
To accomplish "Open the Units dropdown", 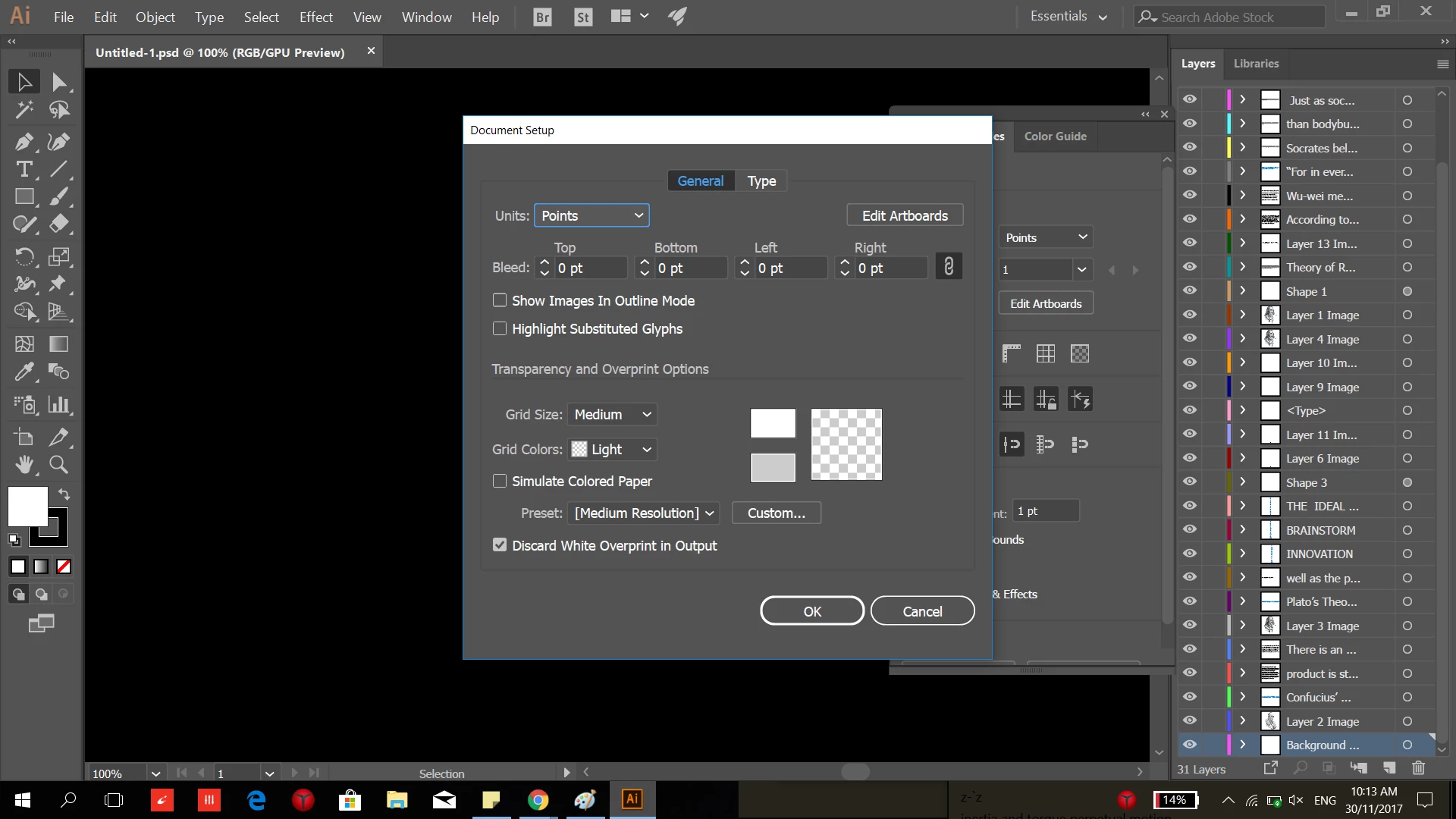I will click(591, 215).
